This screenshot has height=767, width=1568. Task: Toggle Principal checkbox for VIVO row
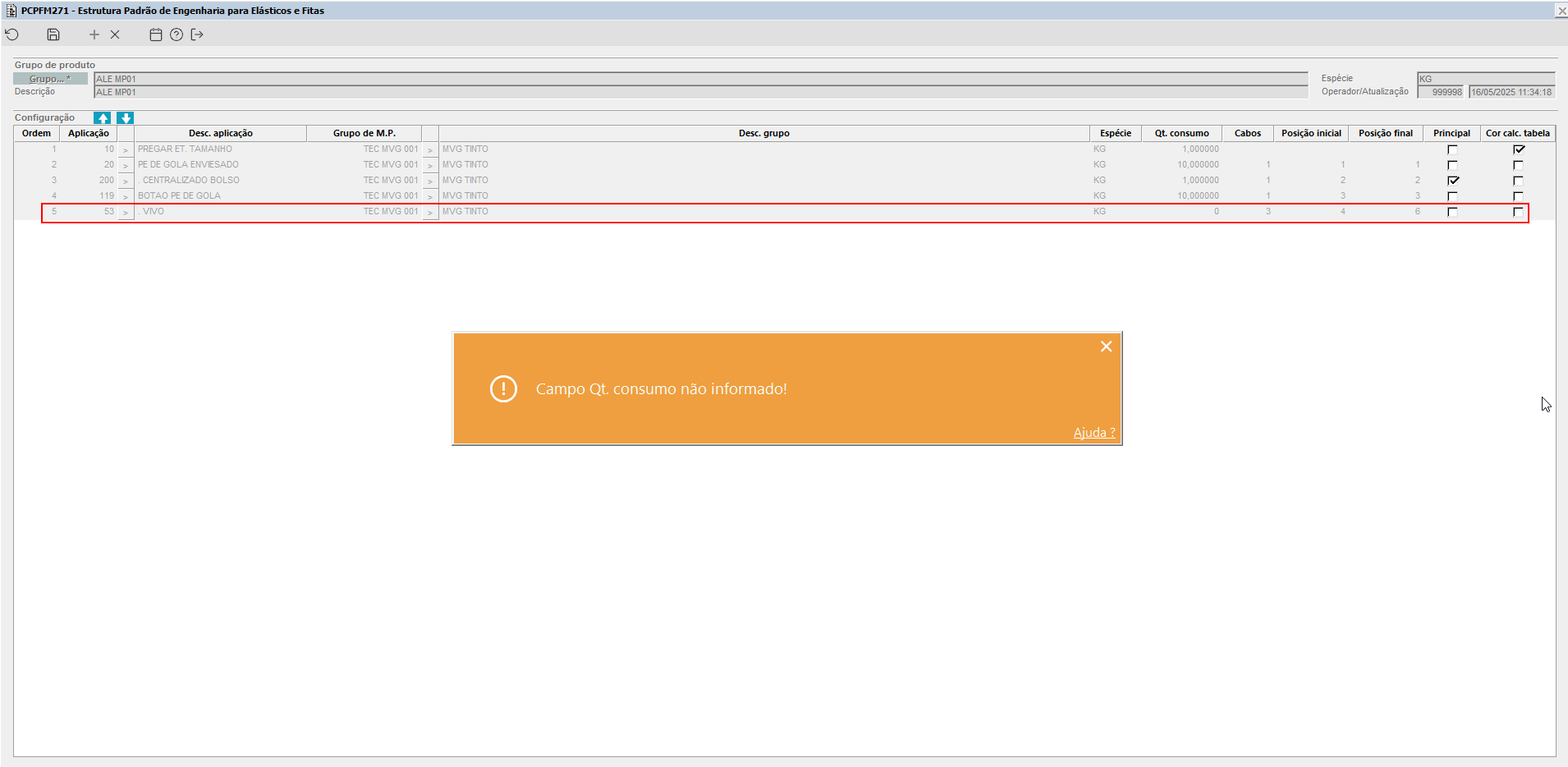[1452, 212]
